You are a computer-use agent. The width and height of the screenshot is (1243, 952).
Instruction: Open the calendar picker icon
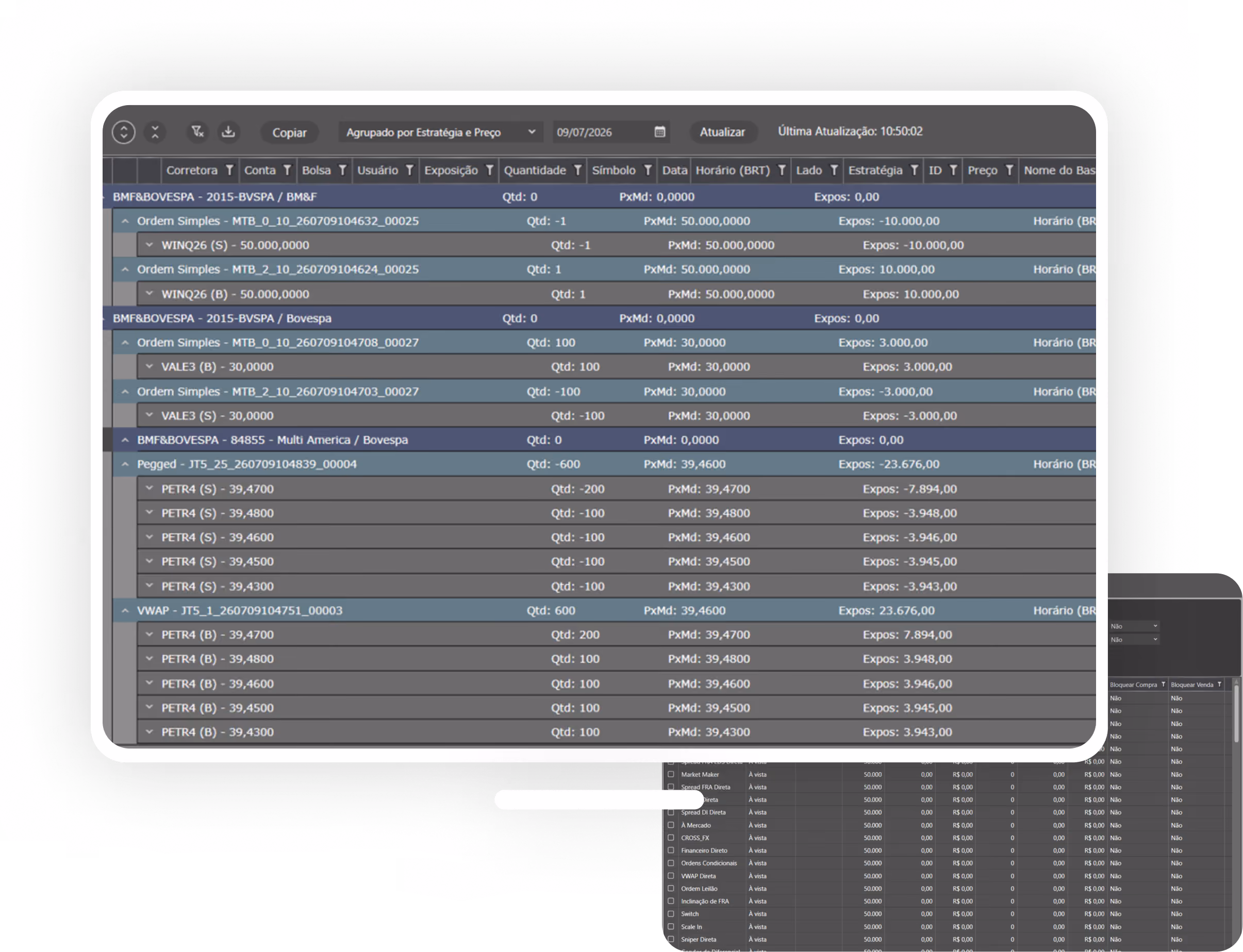point(659,132)
